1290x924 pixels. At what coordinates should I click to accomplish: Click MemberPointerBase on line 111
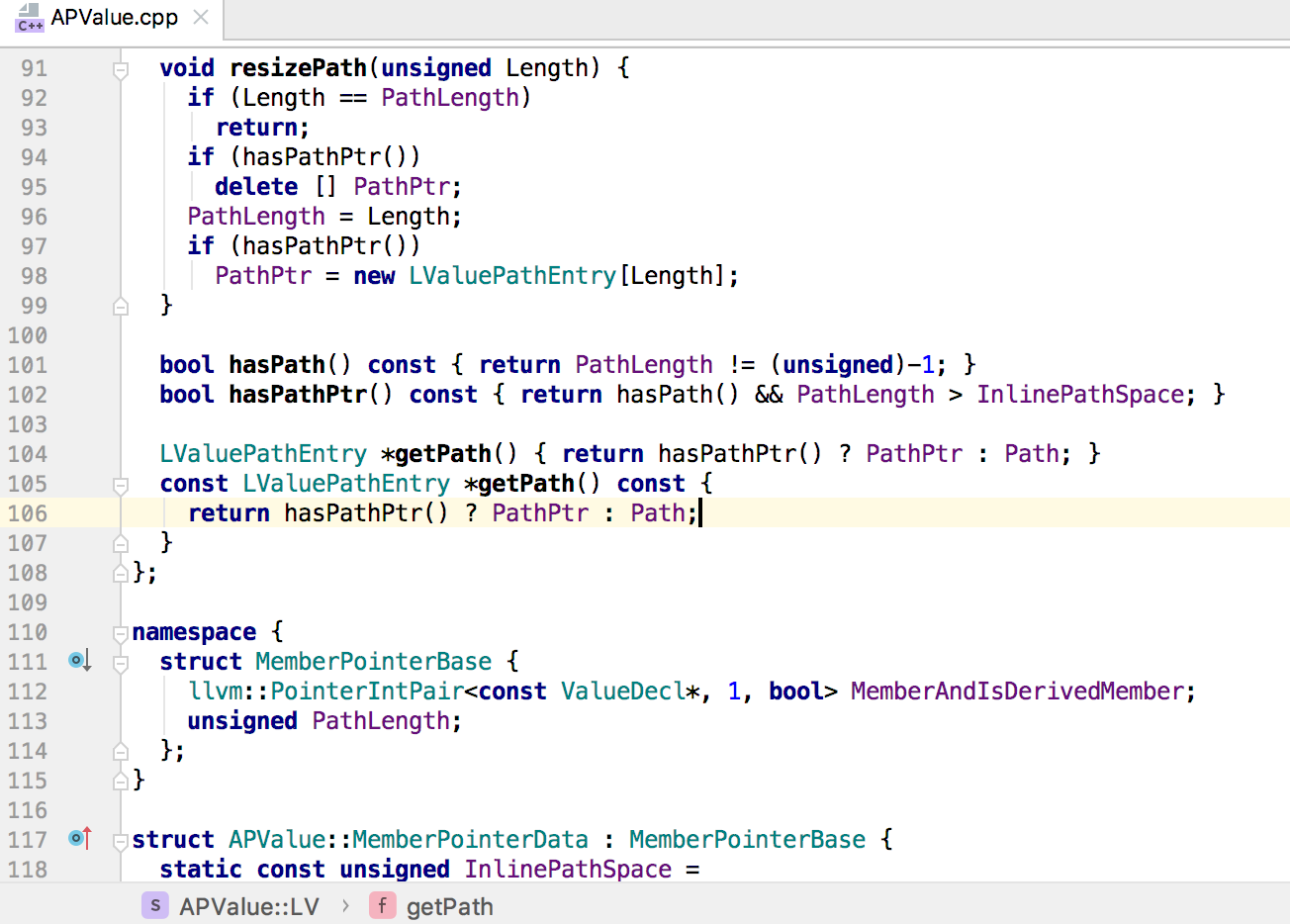(x=373, y=662)
